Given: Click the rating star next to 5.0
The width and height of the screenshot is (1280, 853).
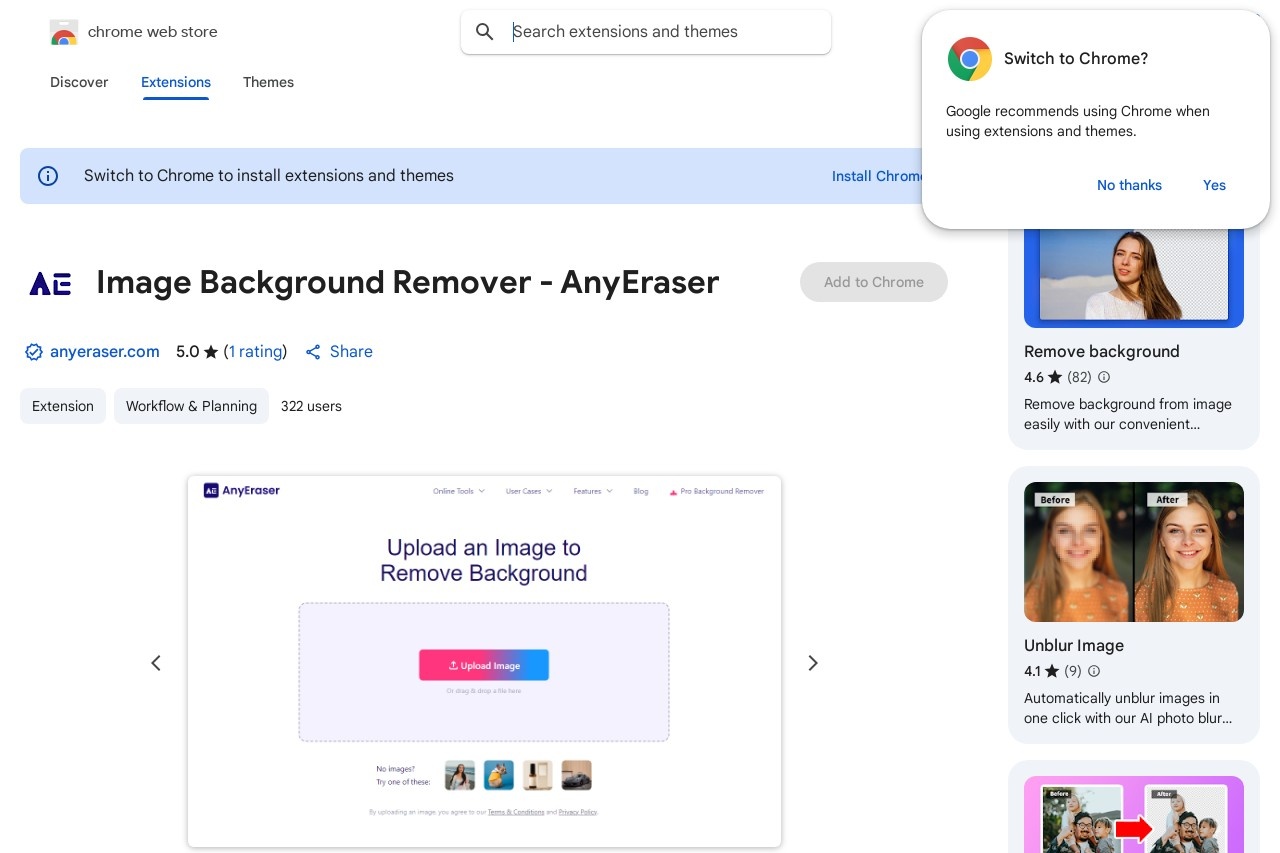Looking at the screenshot, I should click(x=211, y=352).
